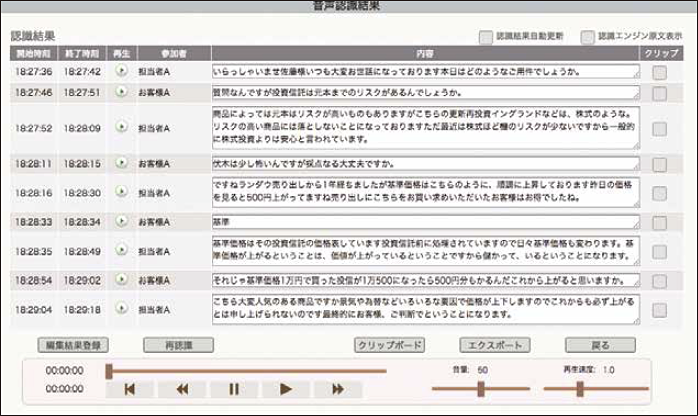
Task: Click the 再認識 button
Action: click(x=174, y=345)
